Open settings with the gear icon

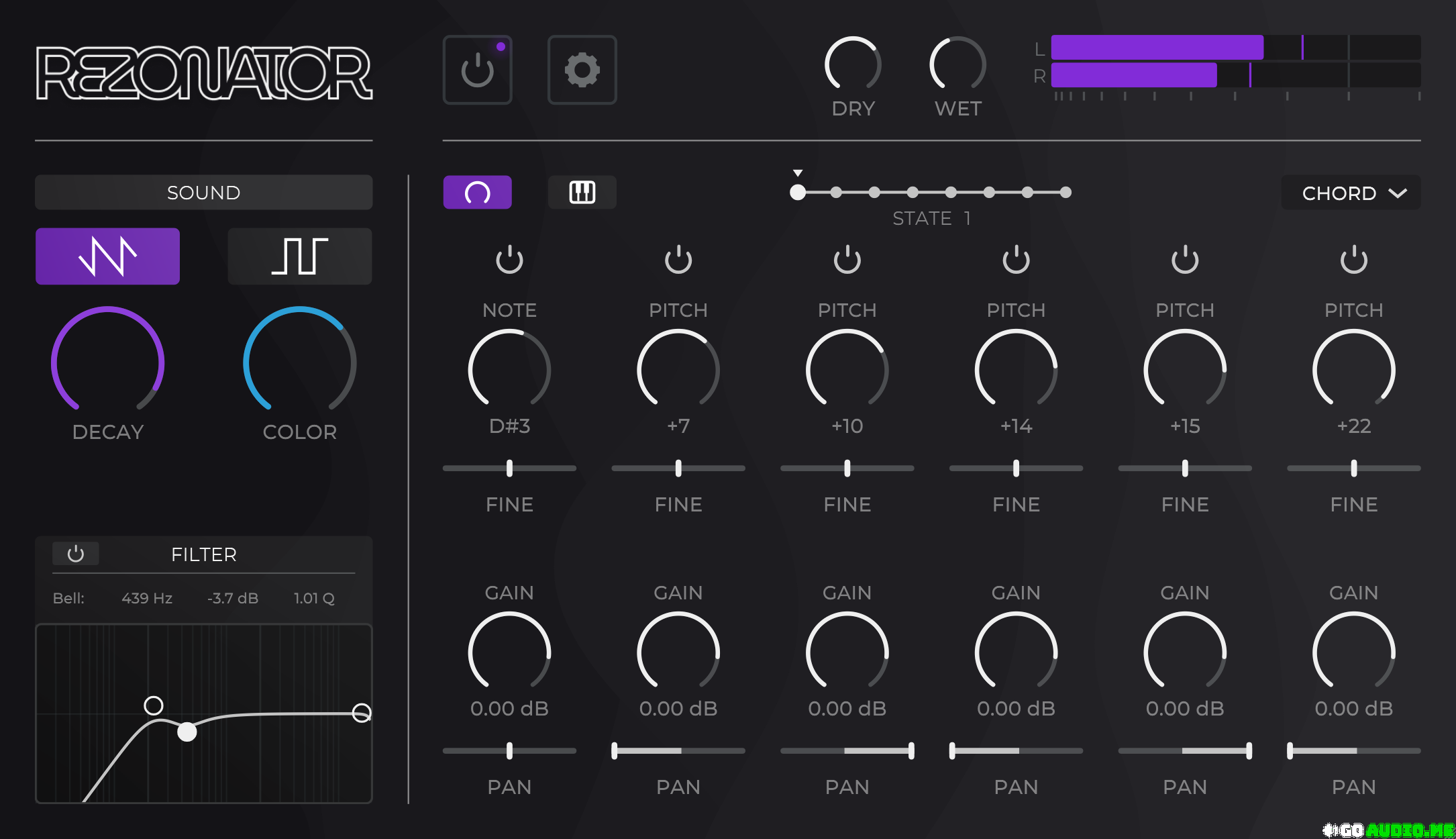pos(582,70)
